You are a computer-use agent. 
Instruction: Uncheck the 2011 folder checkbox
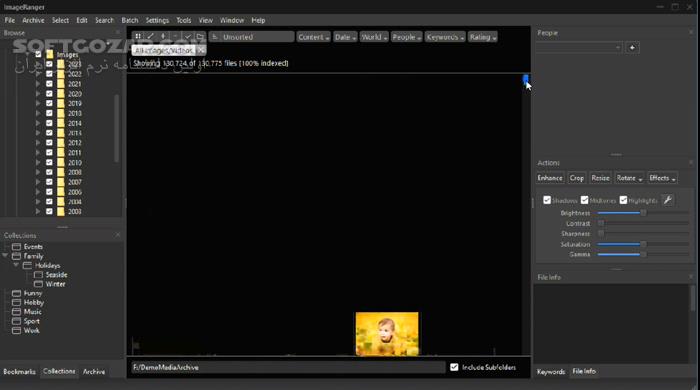click(49, 153)
